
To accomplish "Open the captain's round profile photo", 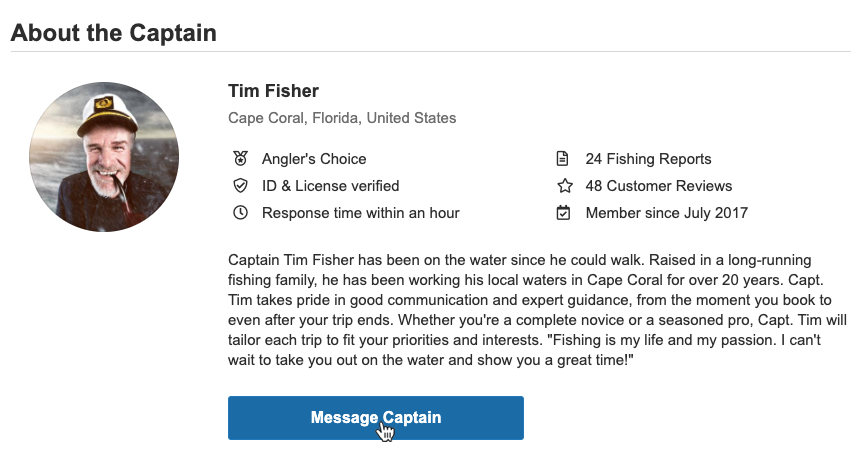I will [104, 157].
